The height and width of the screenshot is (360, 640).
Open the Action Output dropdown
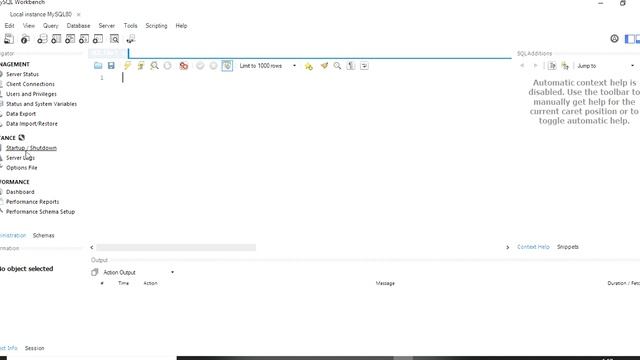click(x=138, y=272)
